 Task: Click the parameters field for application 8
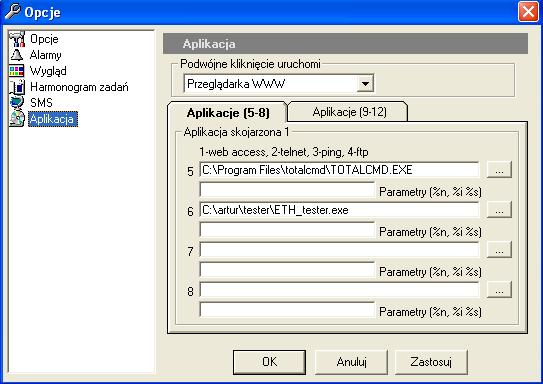(x=287, y=310)
